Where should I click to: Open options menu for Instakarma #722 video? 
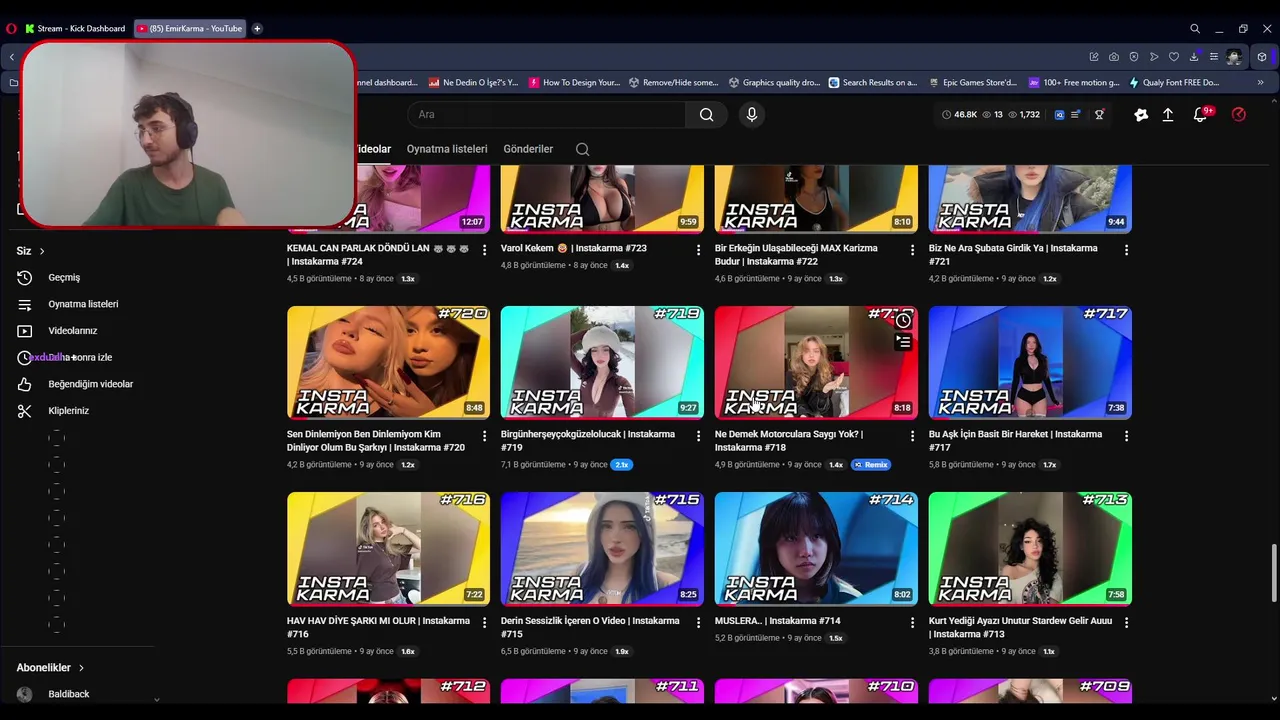coord(913,250)
